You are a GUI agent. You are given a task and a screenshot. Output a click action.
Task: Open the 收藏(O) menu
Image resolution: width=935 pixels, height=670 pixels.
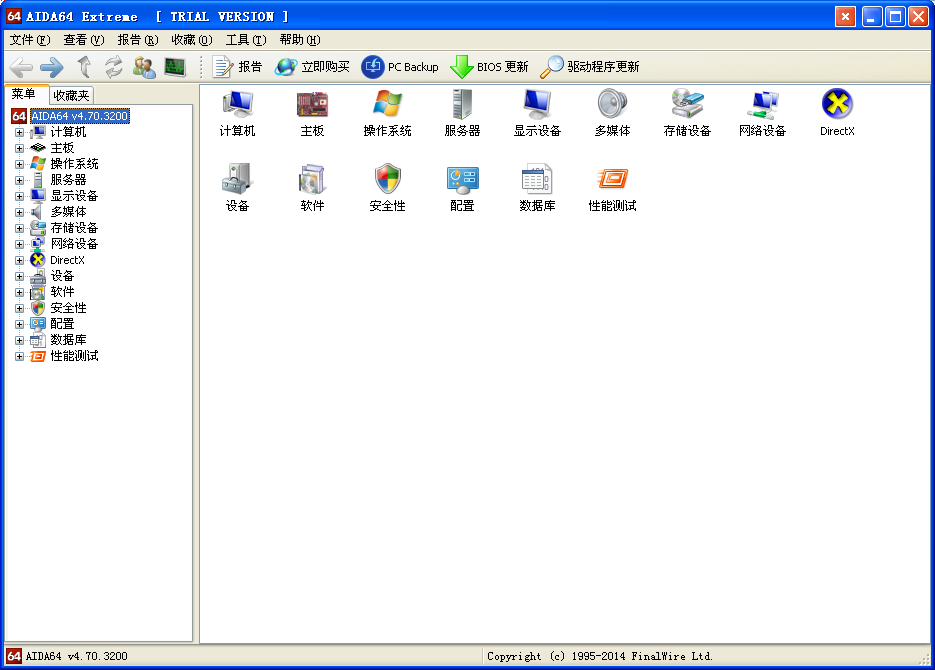(x=191, y=40)
